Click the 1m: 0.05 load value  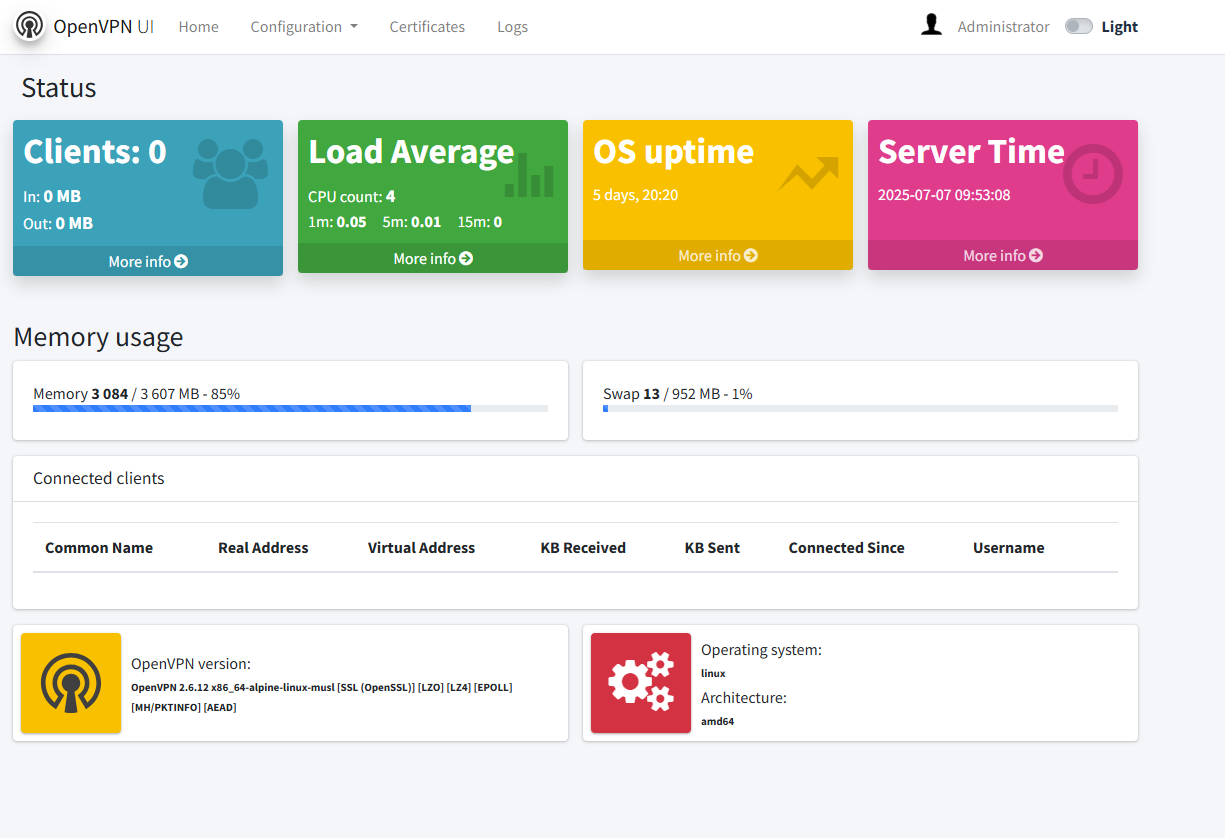point(337,222)
